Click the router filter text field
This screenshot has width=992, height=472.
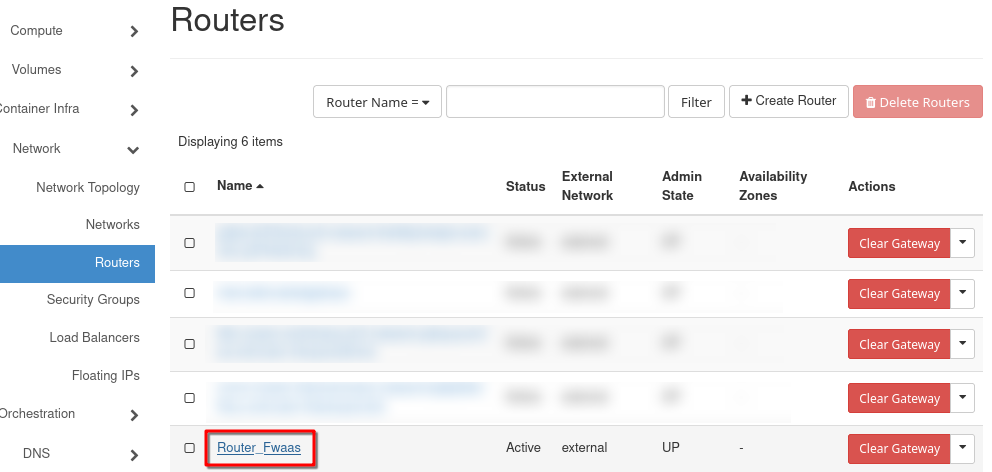(555, 102)
